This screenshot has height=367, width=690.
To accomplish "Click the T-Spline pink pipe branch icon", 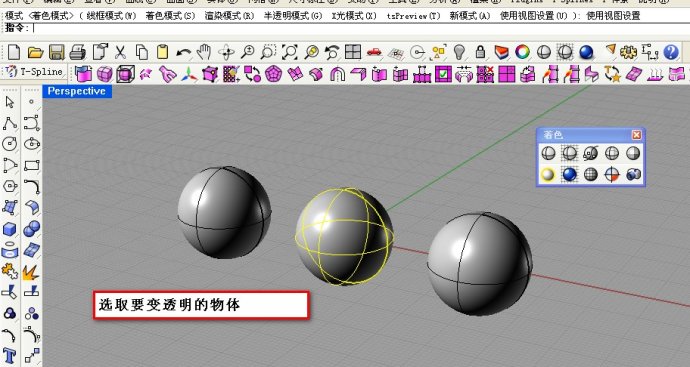I will coord(168,74).
